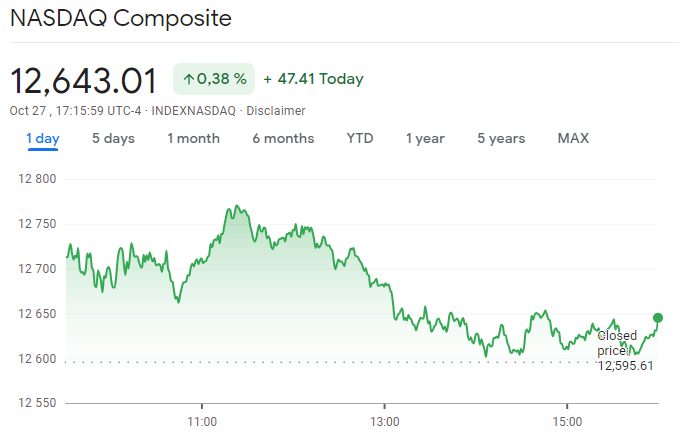Select the MAX range tab
679x442 pixels.
coord(573,138)
